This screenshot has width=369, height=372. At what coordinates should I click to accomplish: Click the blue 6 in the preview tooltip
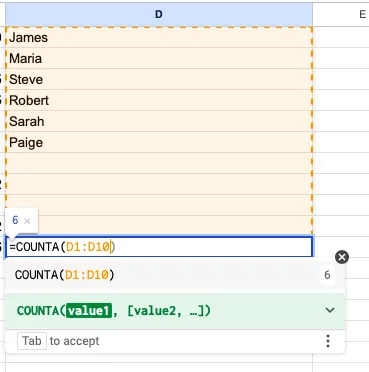pos(15,220)
